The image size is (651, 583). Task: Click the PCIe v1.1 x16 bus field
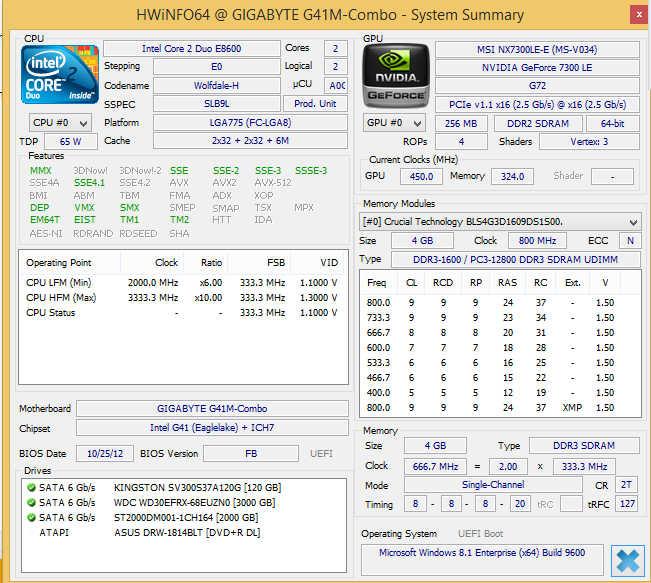537,105
